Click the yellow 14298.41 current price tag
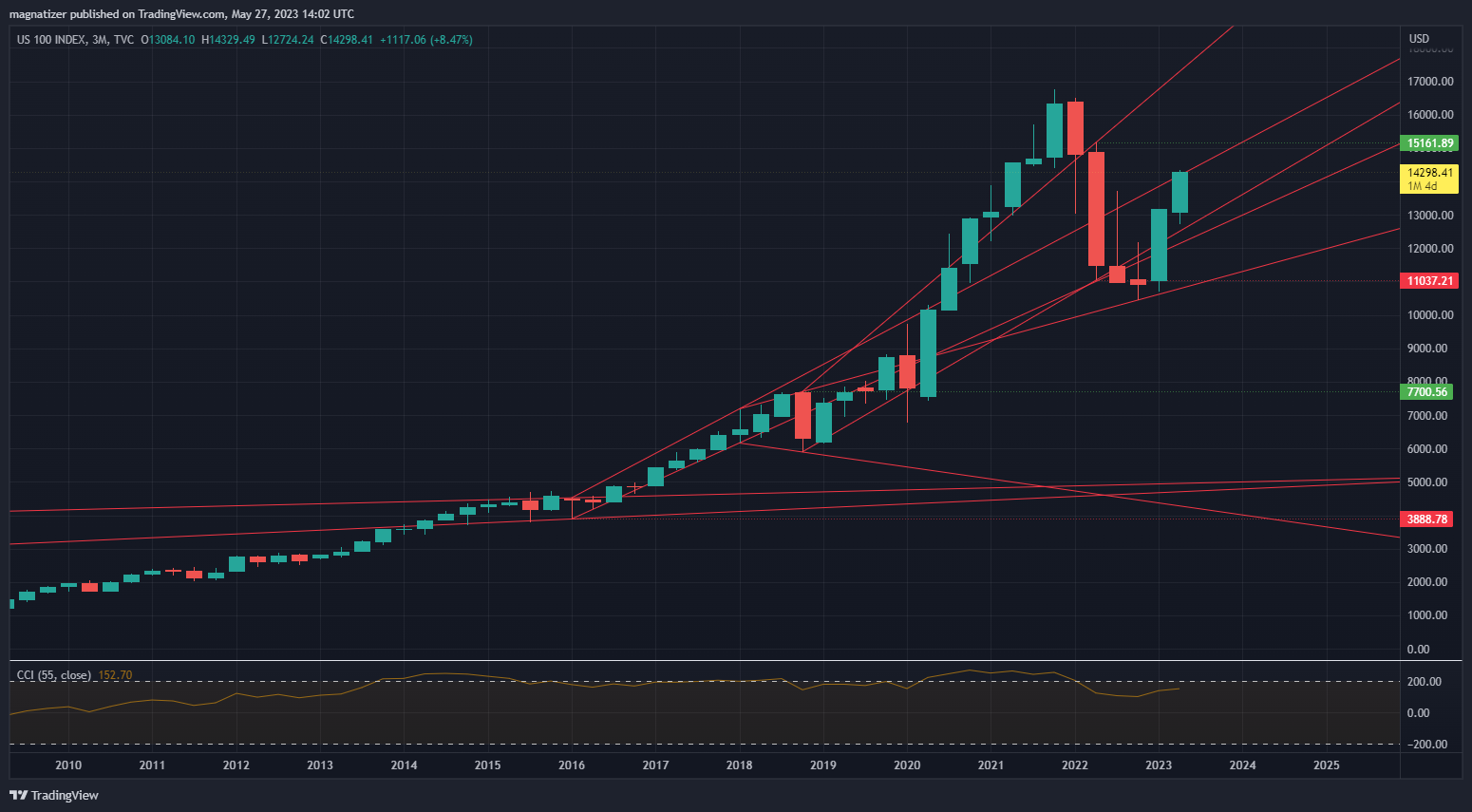 coord(1429,179)
